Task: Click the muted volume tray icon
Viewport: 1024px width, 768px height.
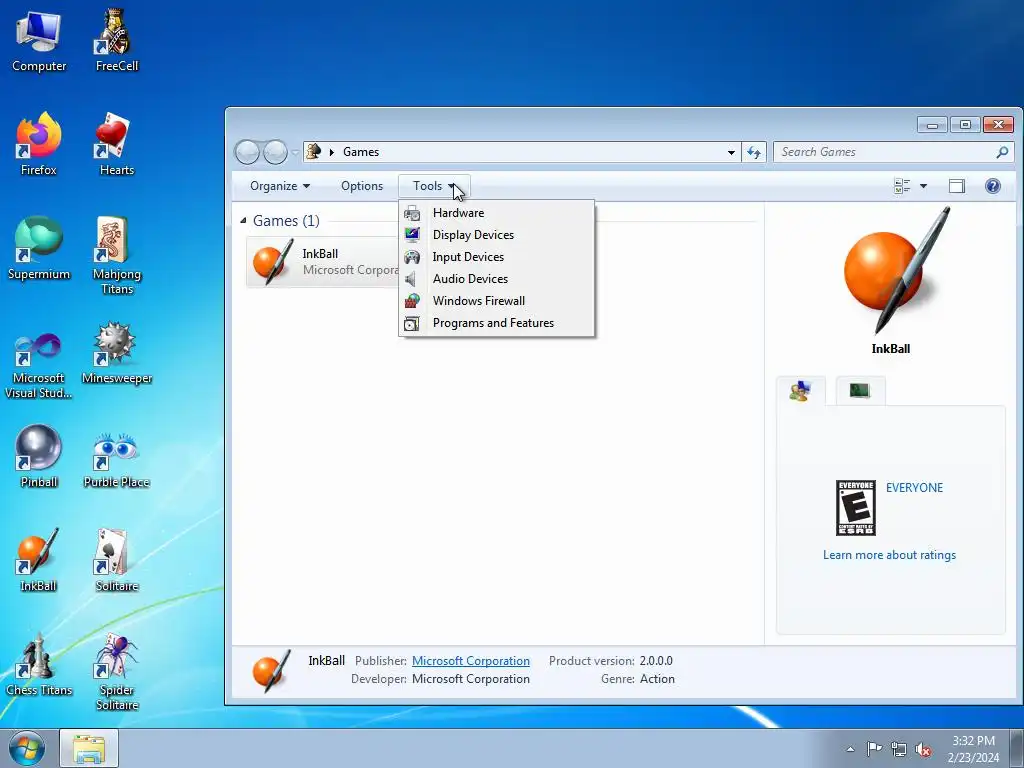Action: (x=923, y=749)
